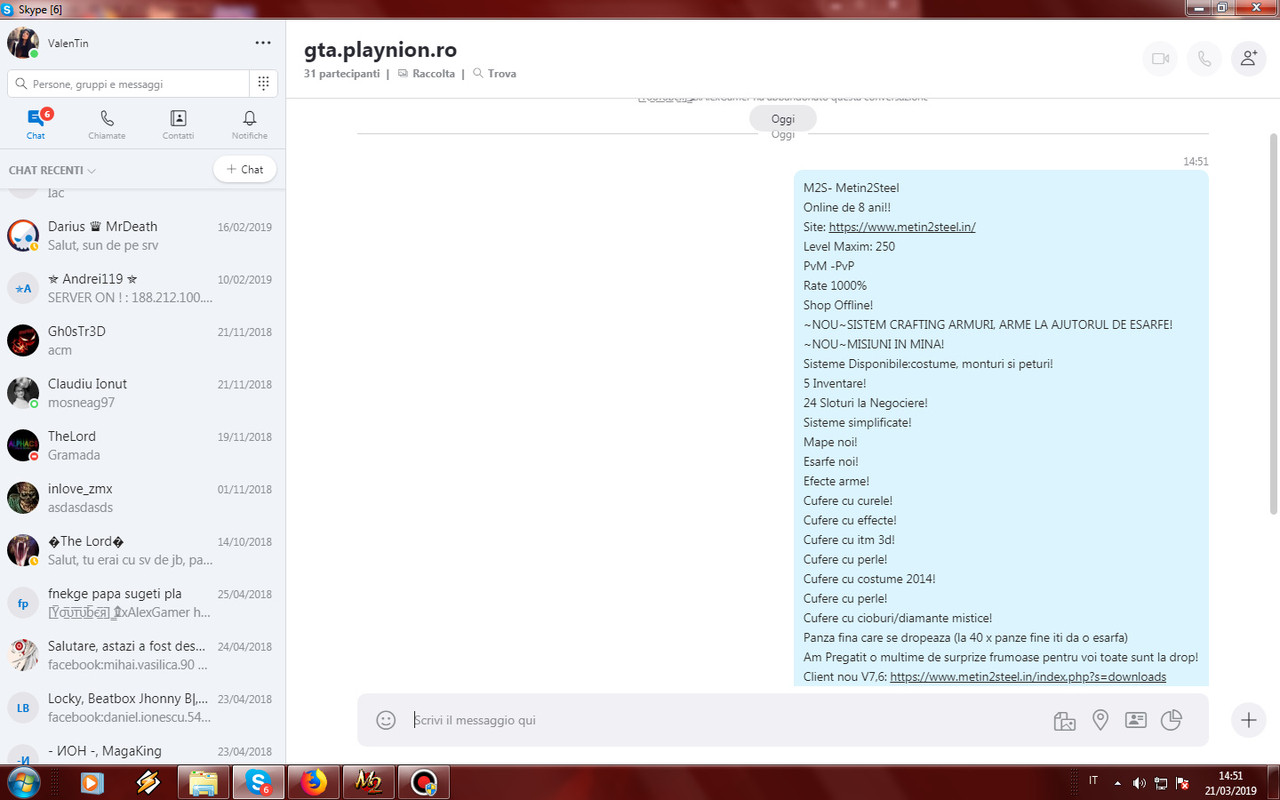Click the Persone, gruppi e messaggi search field
The height and width of the screenshot is (800, 1280).
tap(128, 84)
